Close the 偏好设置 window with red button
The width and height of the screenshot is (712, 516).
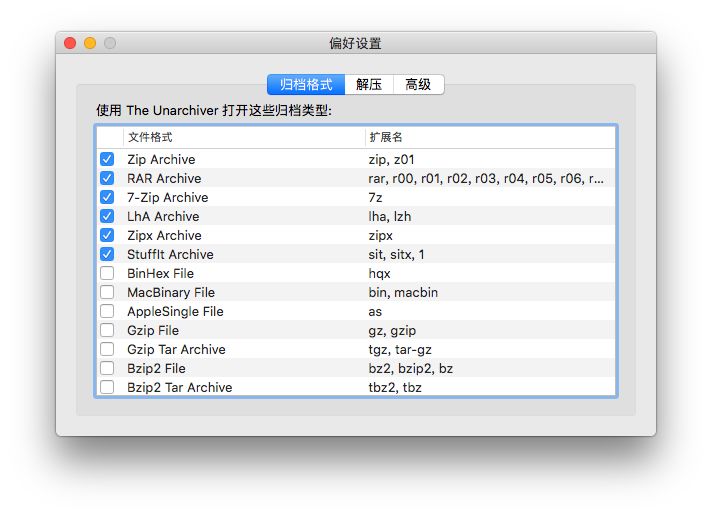[x=70, y=43]
